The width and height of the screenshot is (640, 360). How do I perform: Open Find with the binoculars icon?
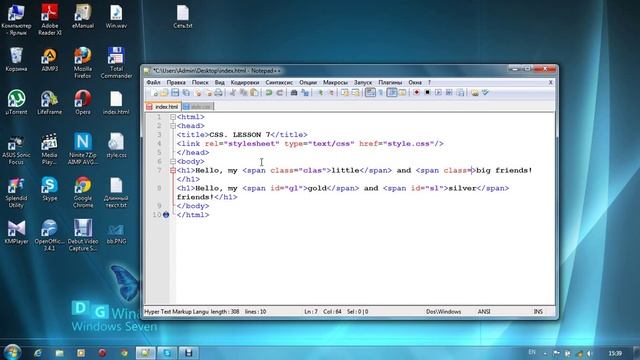(x=294, y=93)
